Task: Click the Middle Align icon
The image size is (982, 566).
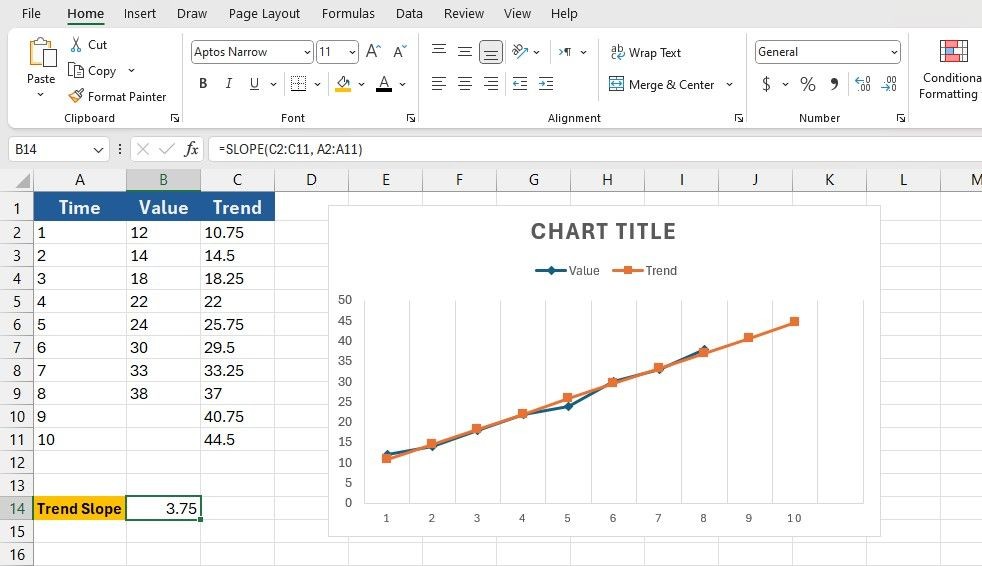Action: coord(465,51)
